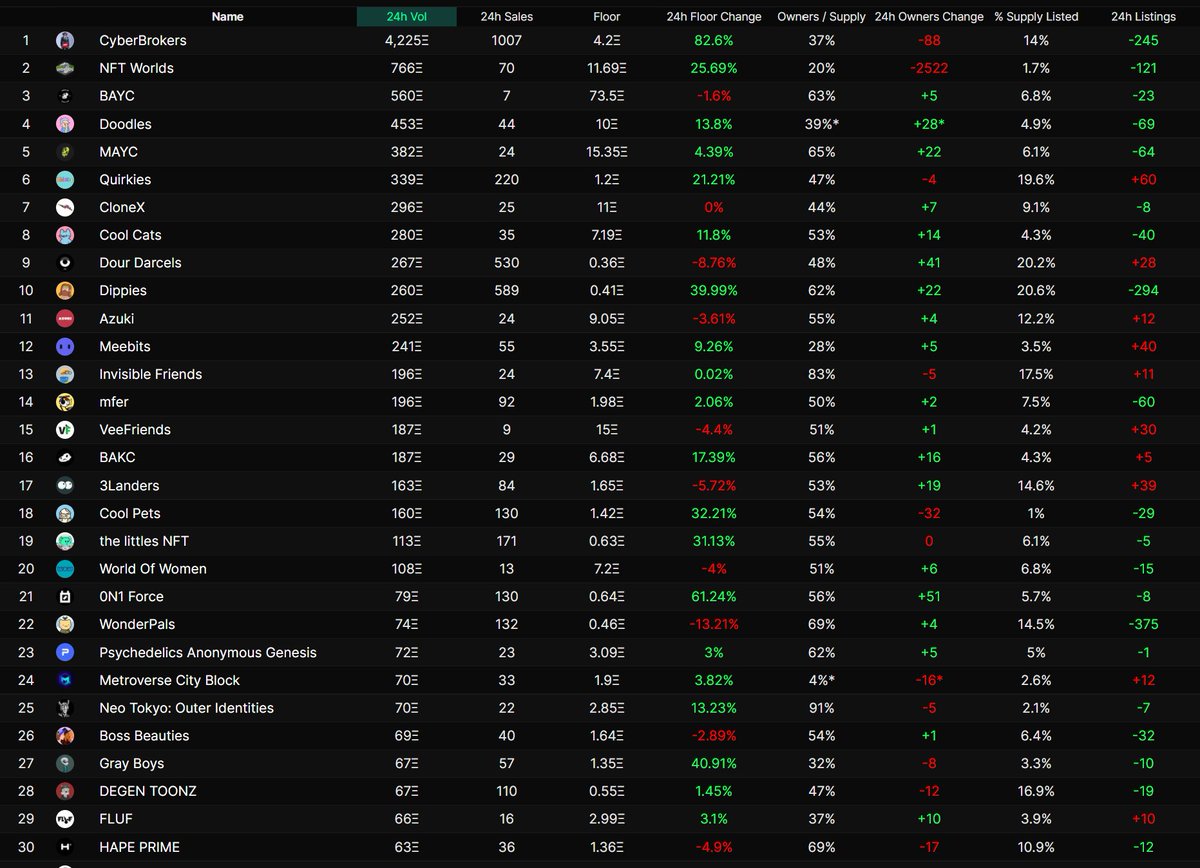Sort by the Floor column header
Viewport: 1200px width, 868px height.
607,16
